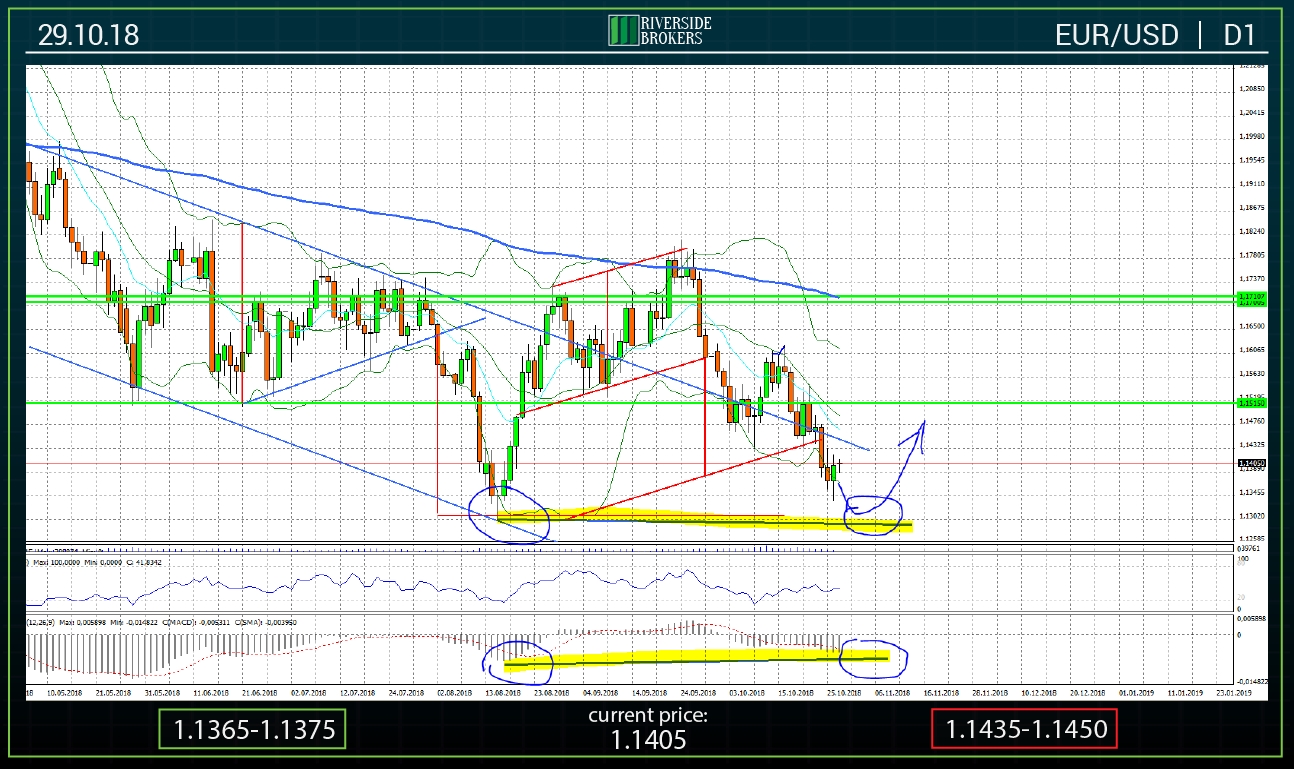Click the 16.11.2018 date axis label

tap(943, 691)
